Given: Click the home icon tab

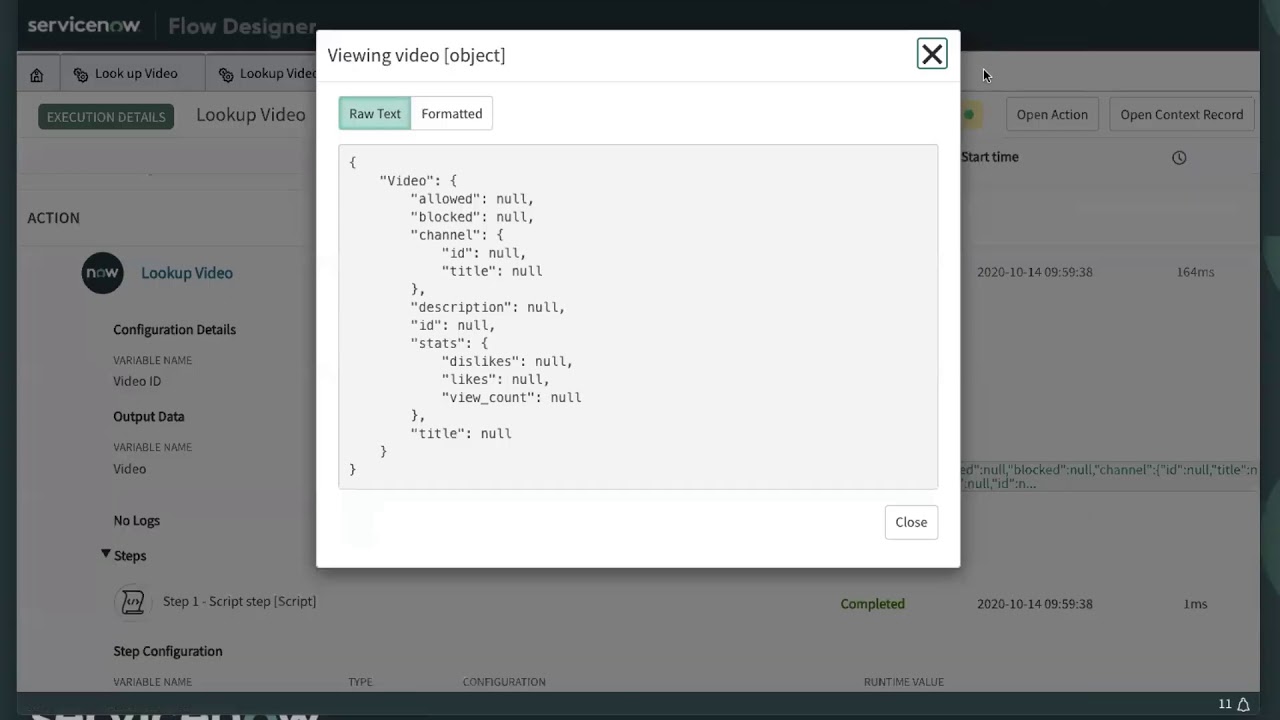Looking at the screenshot, I should (37, 75).
